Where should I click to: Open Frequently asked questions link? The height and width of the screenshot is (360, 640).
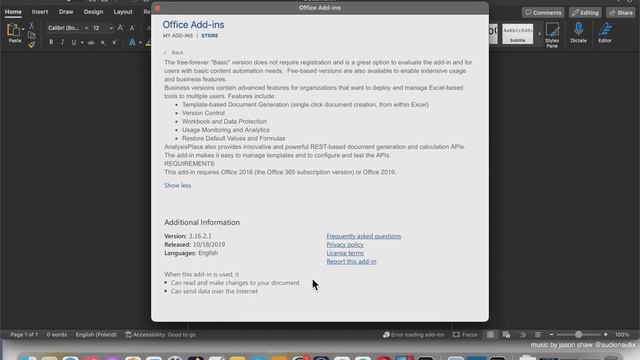point(364,236)
